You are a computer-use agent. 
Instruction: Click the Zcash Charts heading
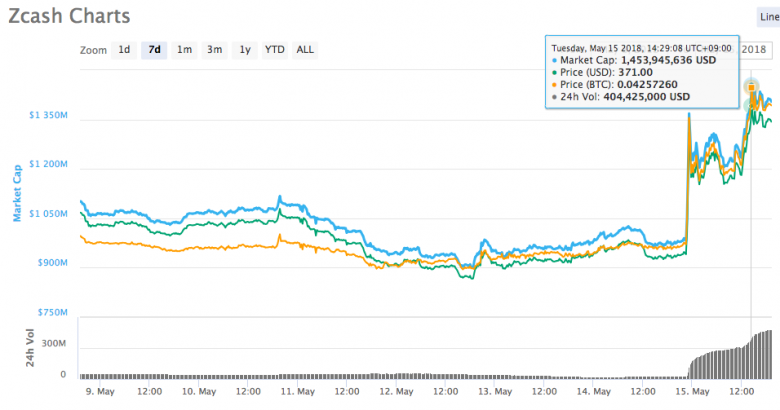[69, 16]
